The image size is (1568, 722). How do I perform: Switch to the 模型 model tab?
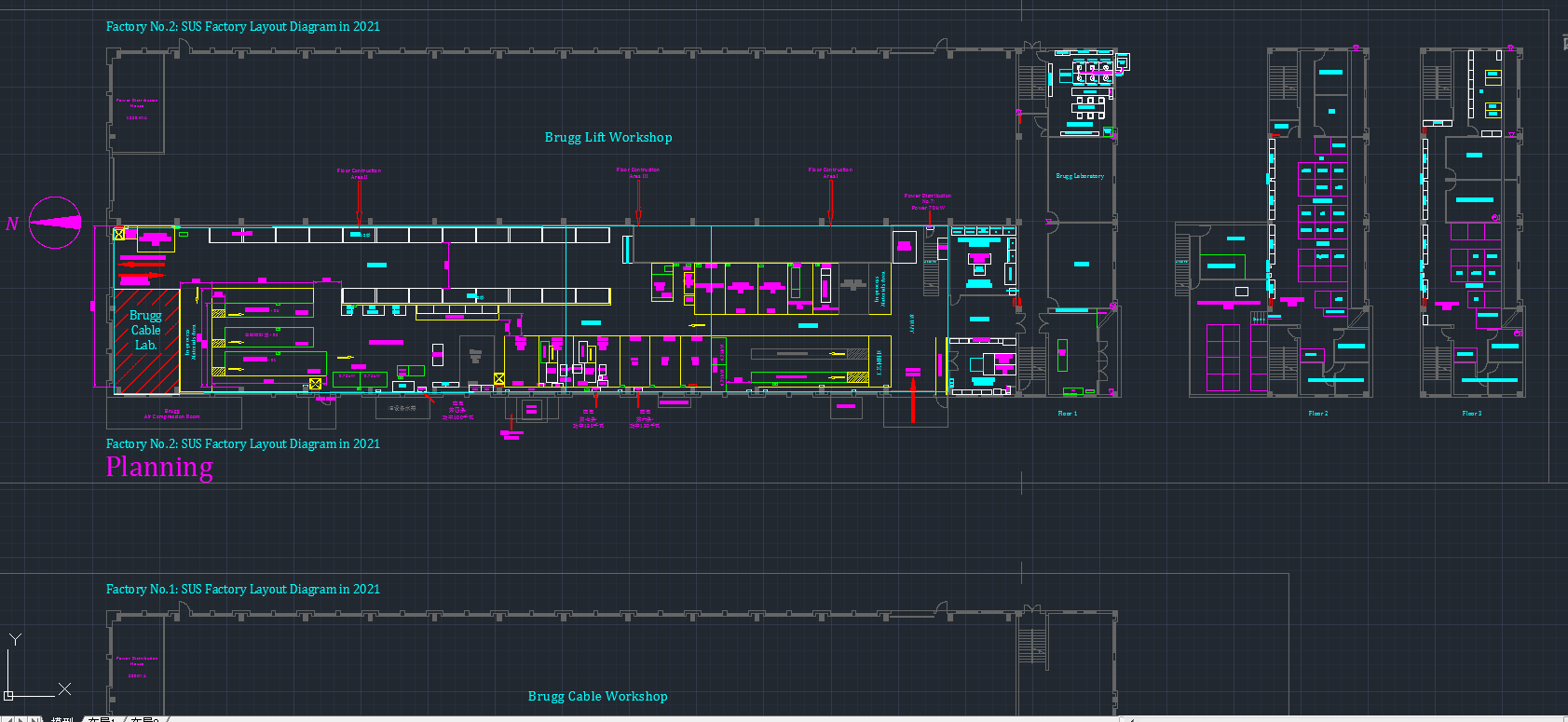pyautogui.click(x=62, y=719)
